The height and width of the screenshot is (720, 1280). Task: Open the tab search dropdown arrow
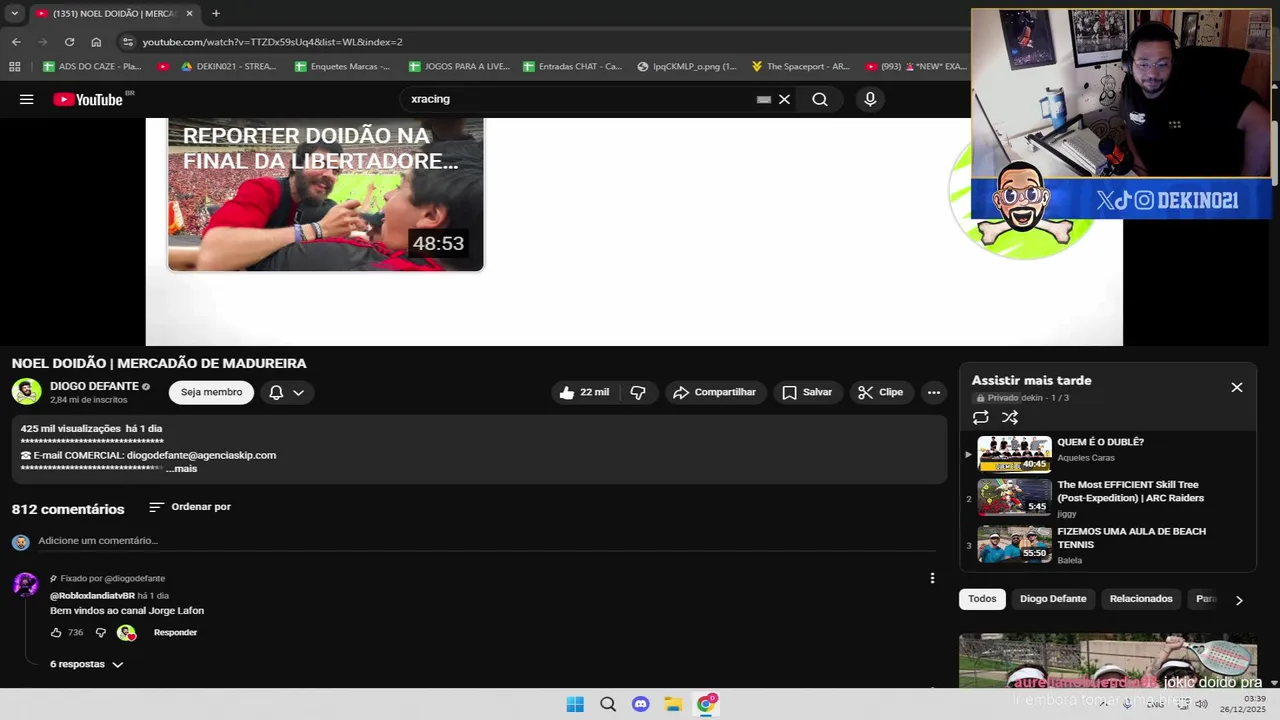[x=14, y=13]
